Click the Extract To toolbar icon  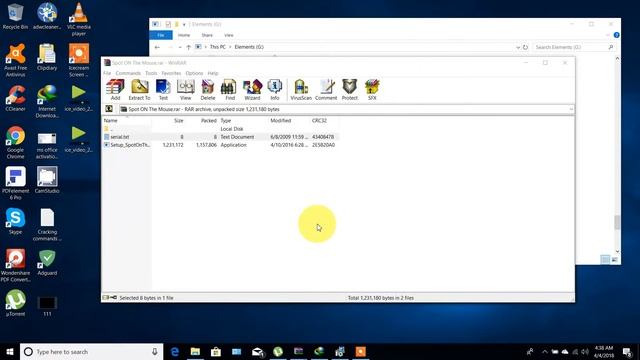coord(139,90)
